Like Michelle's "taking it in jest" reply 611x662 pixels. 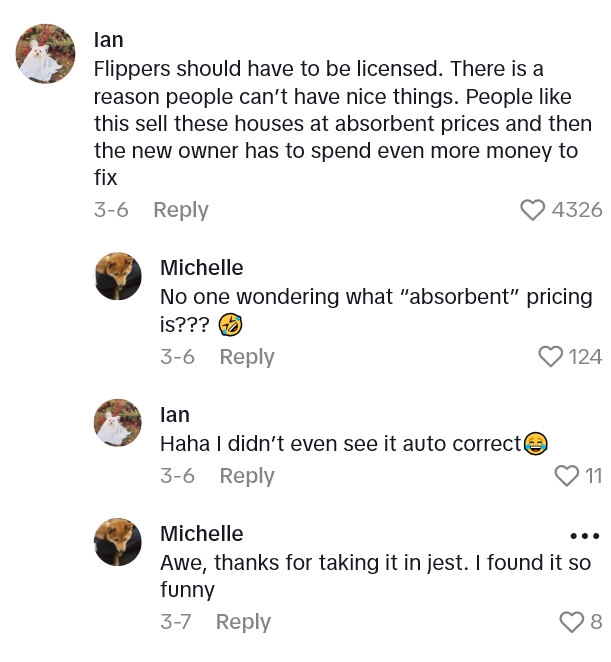571,622
